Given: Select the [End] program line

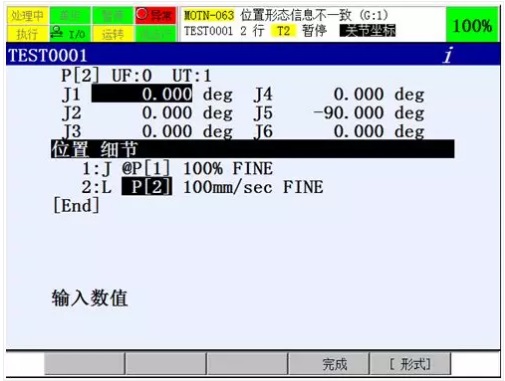Looking at the screenshot, I should [x=76, y=206].
